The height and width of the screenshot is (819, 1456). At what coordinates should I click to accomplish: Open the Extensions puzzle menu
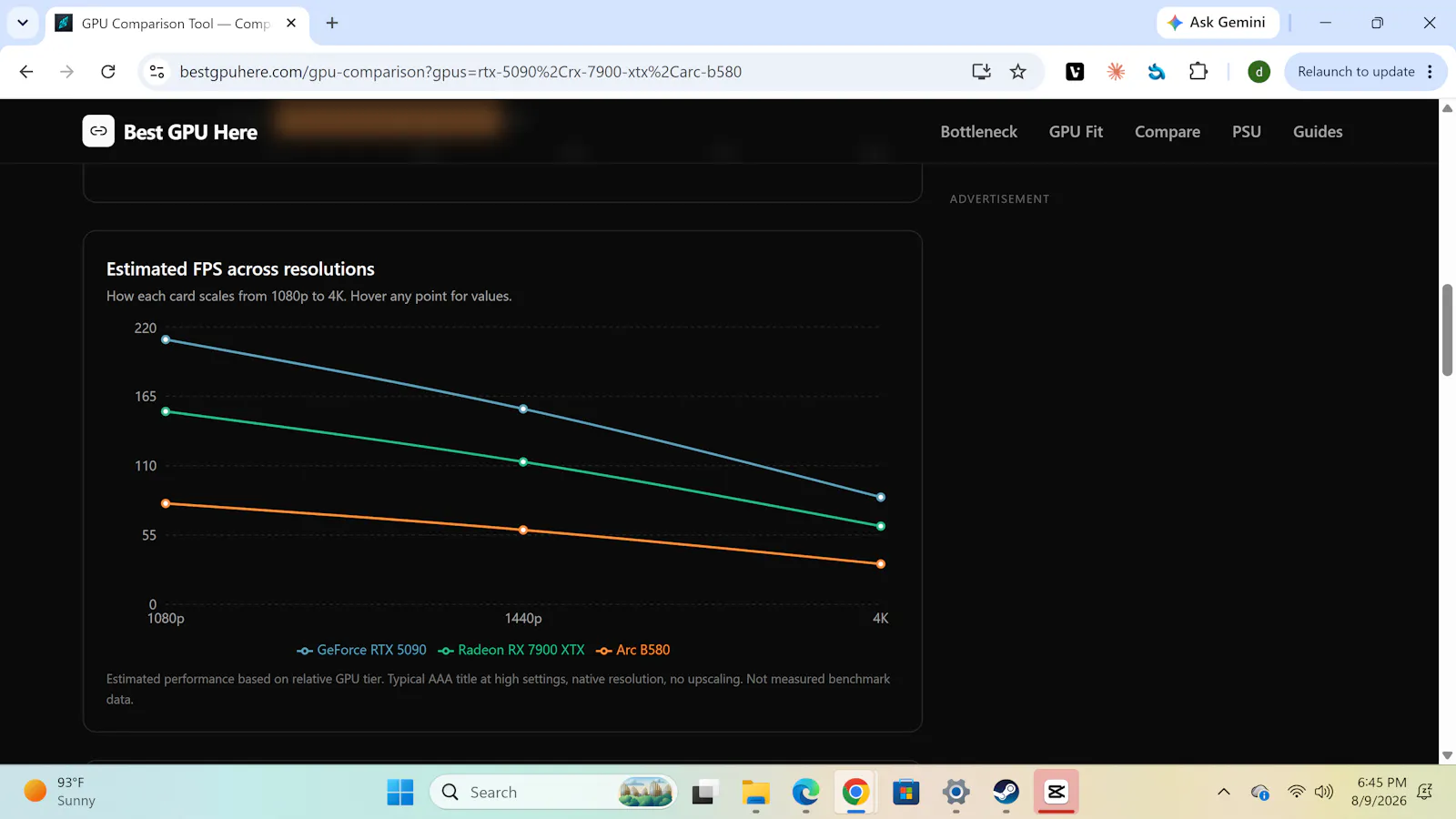(x=1198, y=72)
